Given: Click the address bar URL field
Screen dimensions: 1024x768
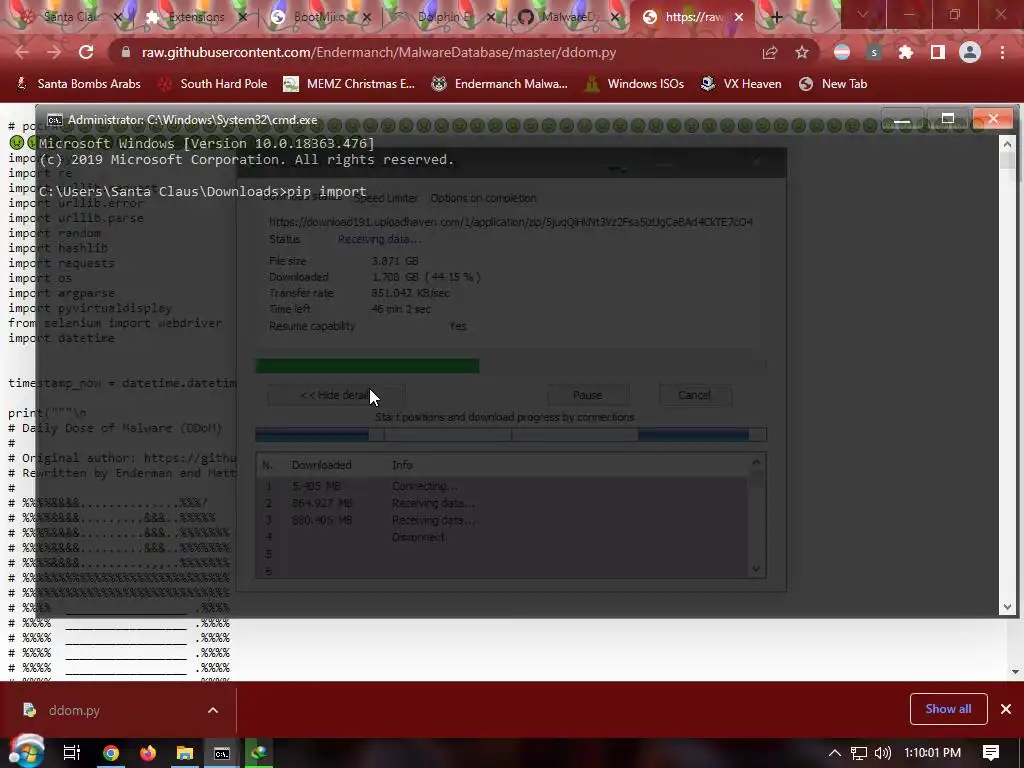Looking at the screenshot, I should [379, 52].
